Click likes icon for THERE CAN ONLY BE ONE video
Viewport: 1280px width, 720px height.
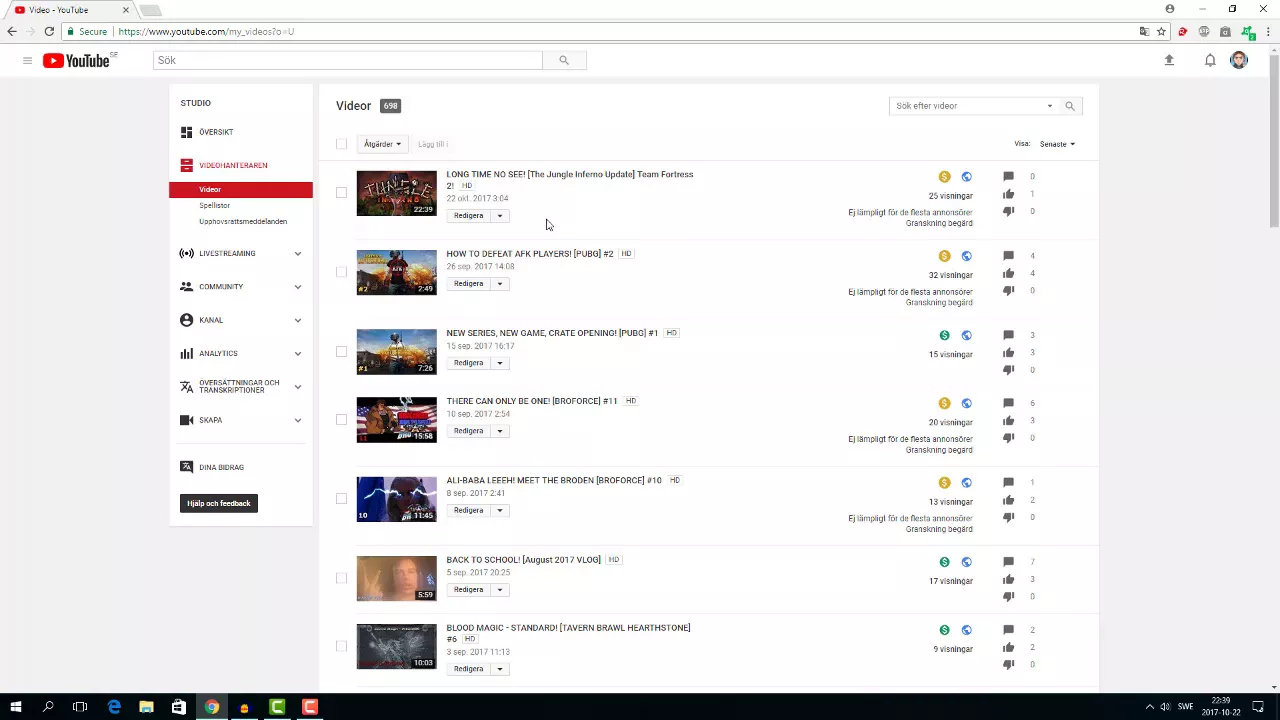coord(1008,421)
